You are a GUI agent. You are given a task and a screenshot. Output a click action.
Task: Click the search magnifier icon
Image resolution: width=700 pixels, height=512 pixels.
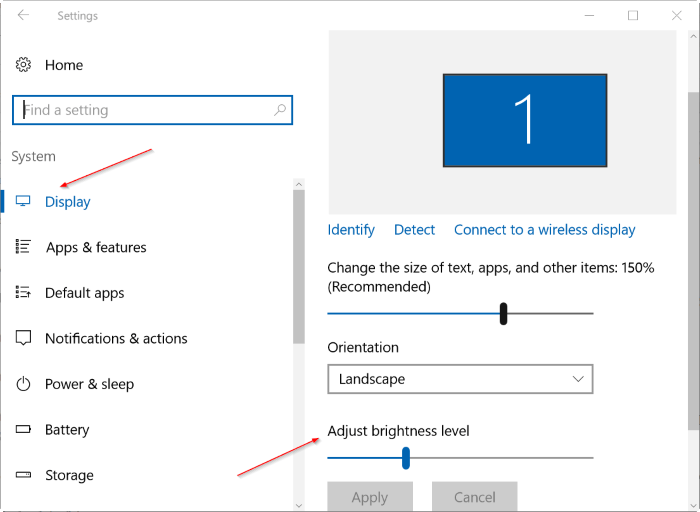(x=280, y=110)
